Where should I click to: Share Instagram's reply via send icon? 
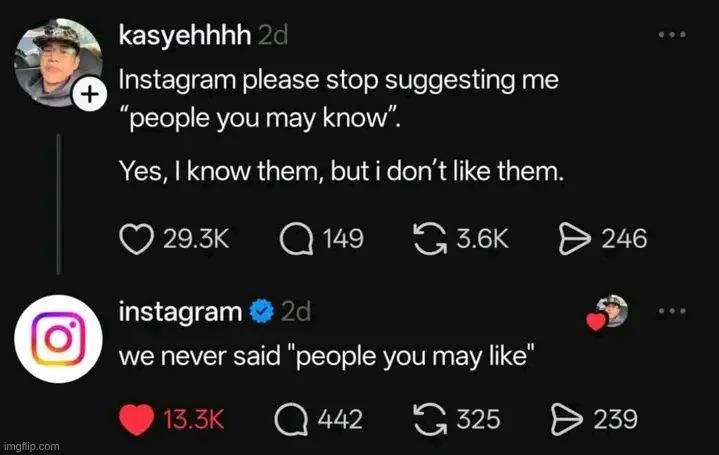point(568,418)
